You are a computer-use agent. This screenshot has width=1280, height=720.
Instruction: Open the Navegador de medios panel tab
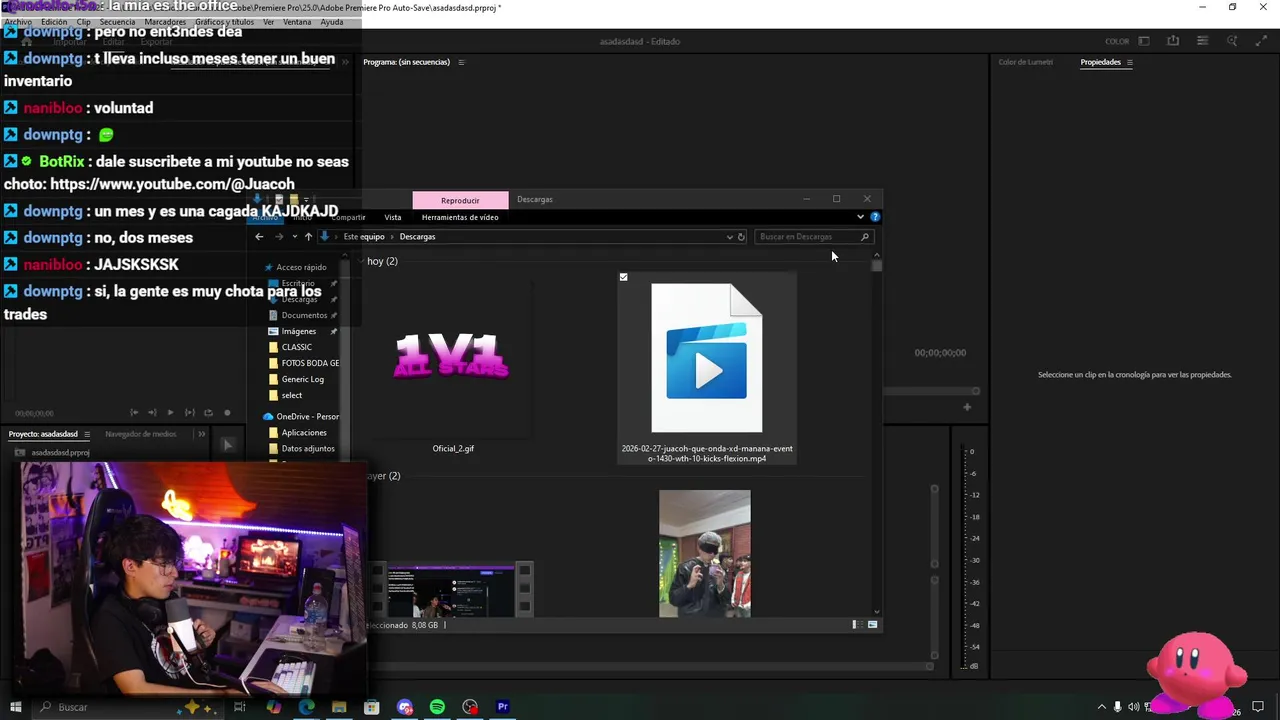coord(140,434)
